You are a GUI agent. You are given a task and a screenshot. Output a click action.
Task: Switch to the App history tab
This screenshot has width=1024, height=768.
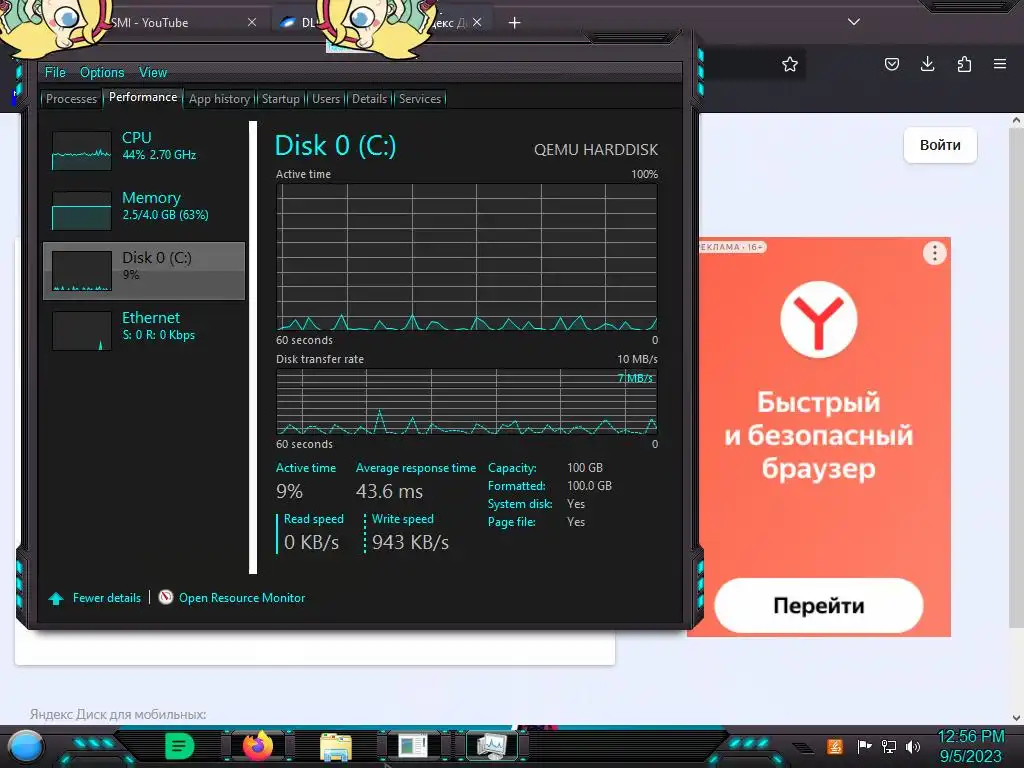(x=219, y=99)
